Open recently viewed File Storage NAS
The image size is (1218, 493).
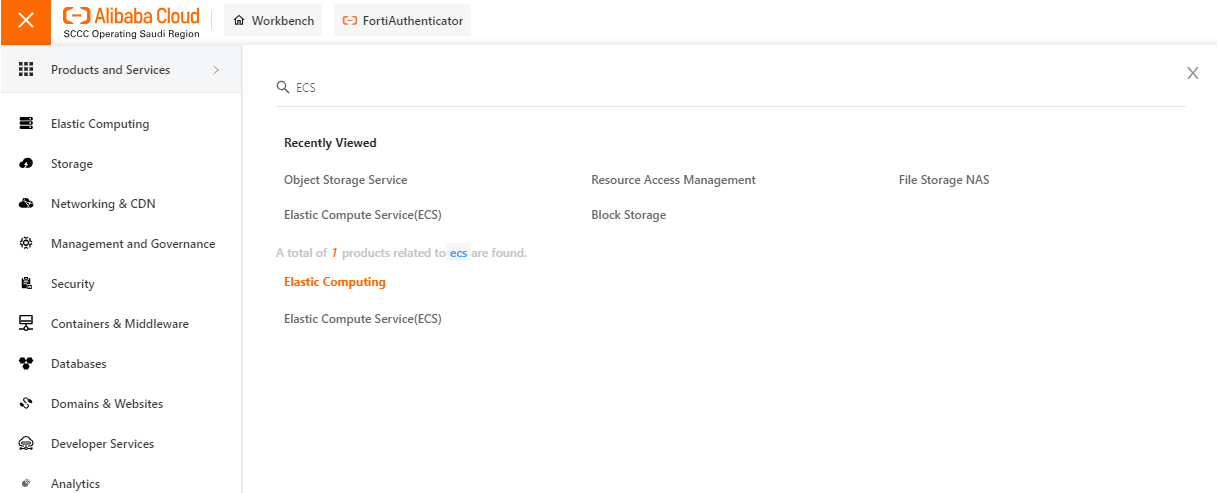click(x=944, y=180)
